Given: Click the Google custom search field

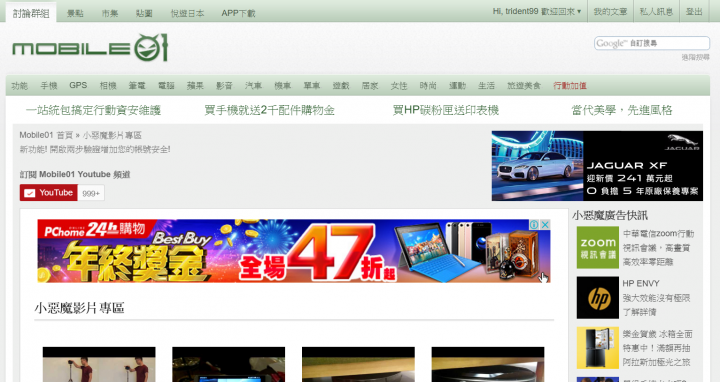Looking at the screenshot, I should [x=652, y=43].
